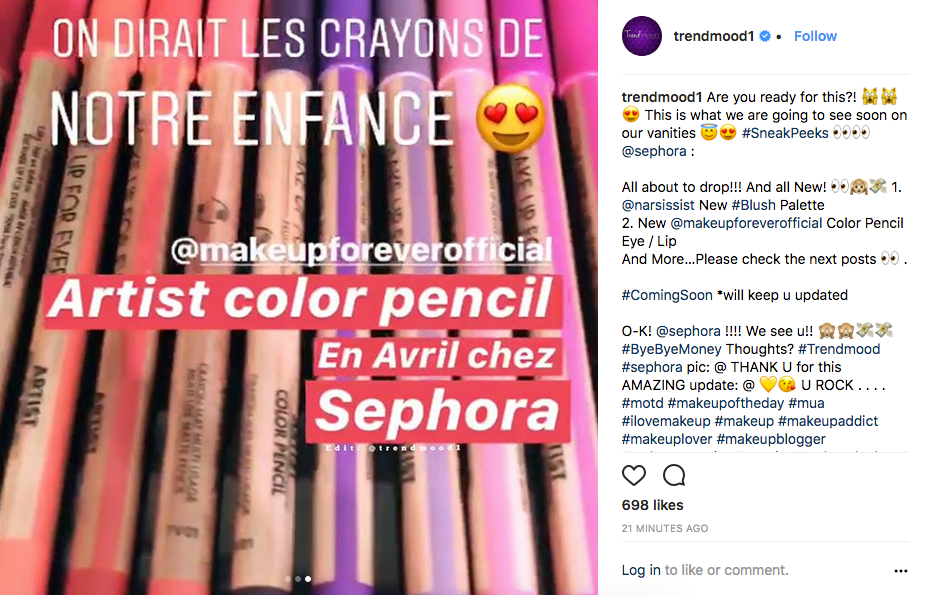930x595 pixels.
Task: Open trendmood1 username in header
Action: pyautogui.click(x=714, y=36)
